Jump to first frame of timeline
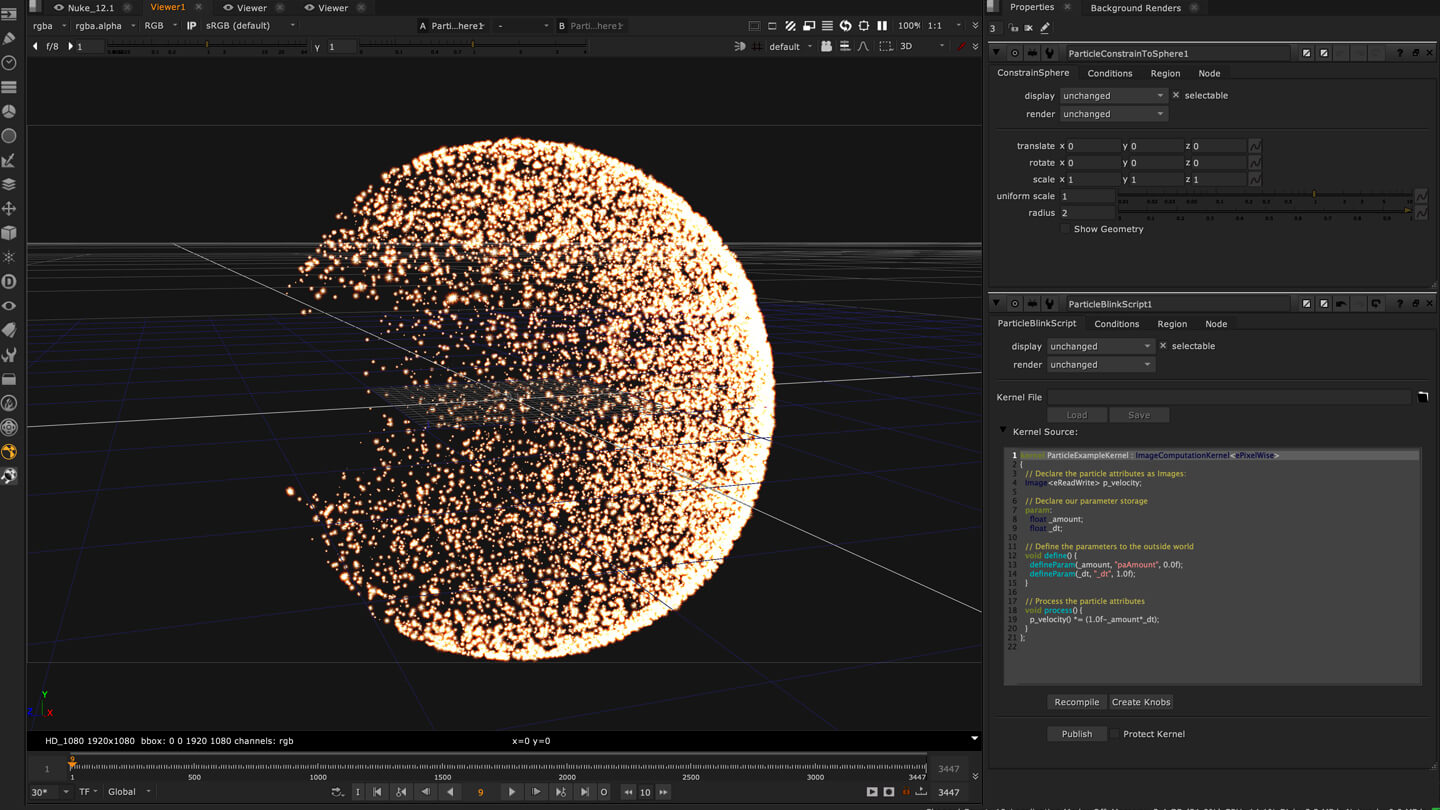 pyautogui.click(x=377, y=792)
